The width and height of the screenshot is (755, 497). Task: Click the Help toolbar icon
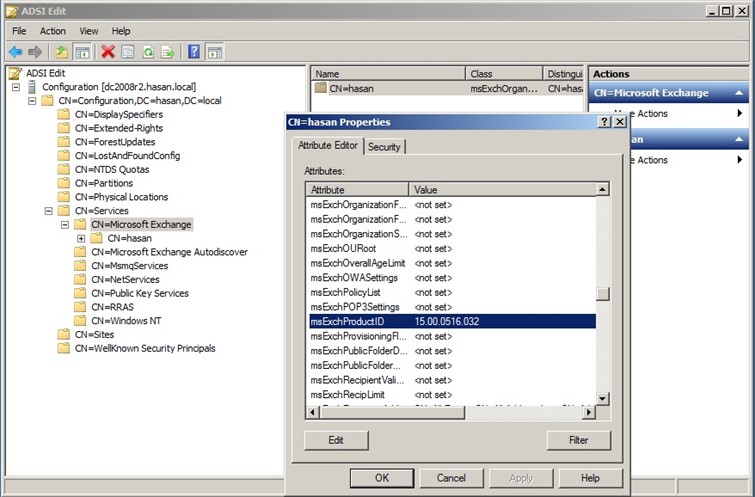pyautogui.click(x=194, y=52)
